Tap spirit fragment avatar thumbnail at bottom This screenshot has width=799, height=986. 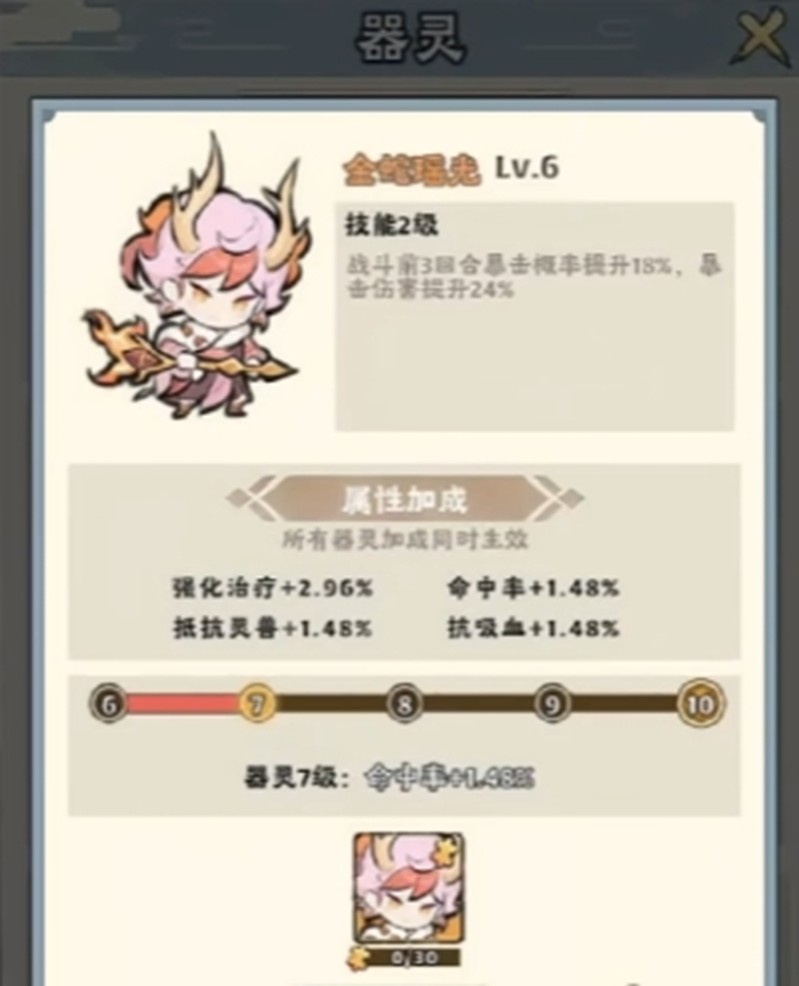409,889
